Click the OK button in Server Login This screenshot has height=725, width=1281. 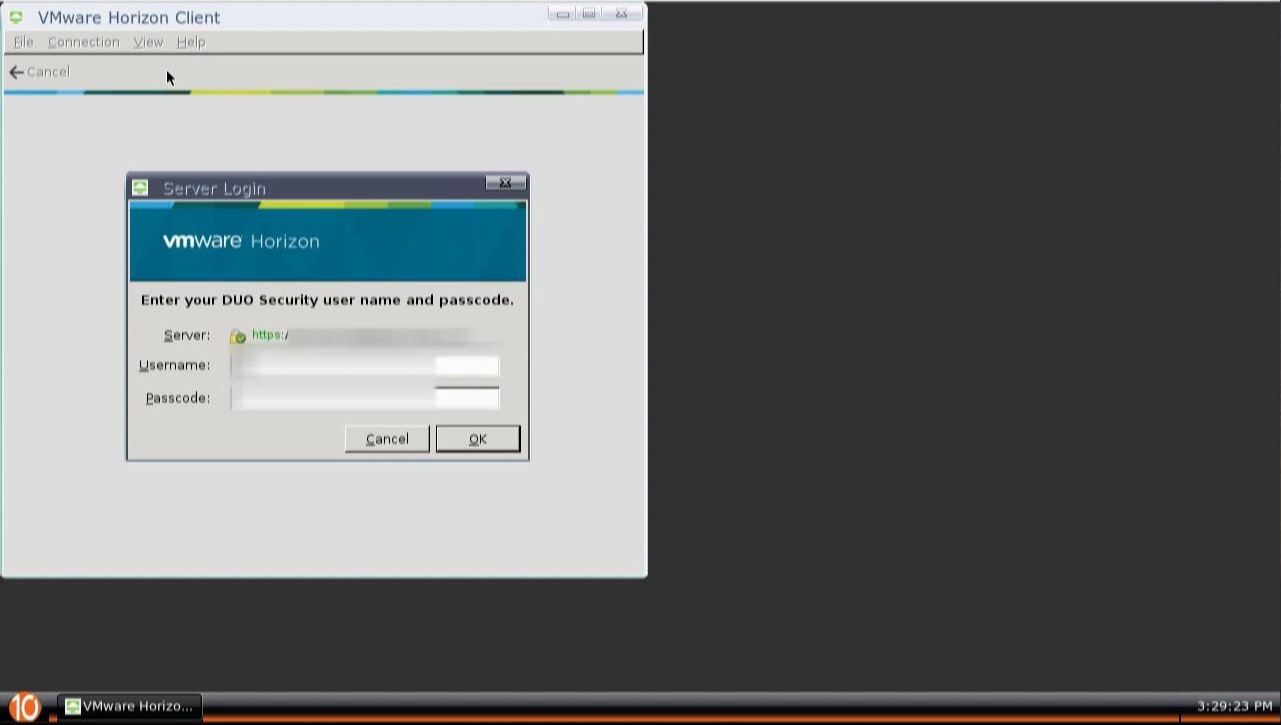coord(478,439)
